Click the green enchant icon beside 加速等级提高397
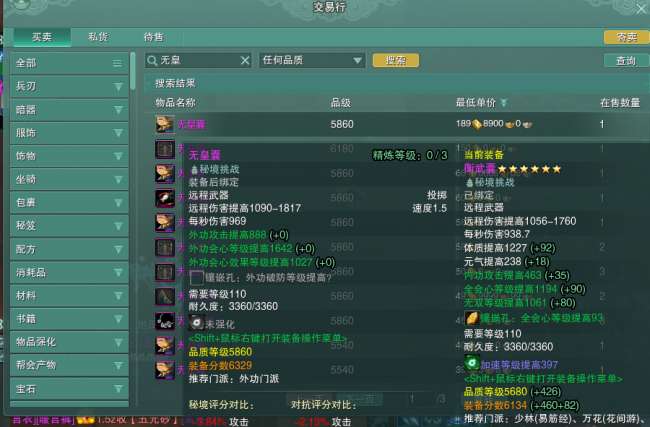 (471, 360)
